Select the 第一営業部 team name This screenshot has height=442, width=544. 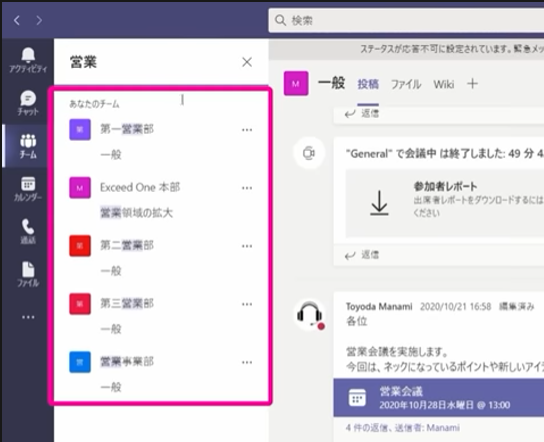point(127,129)
